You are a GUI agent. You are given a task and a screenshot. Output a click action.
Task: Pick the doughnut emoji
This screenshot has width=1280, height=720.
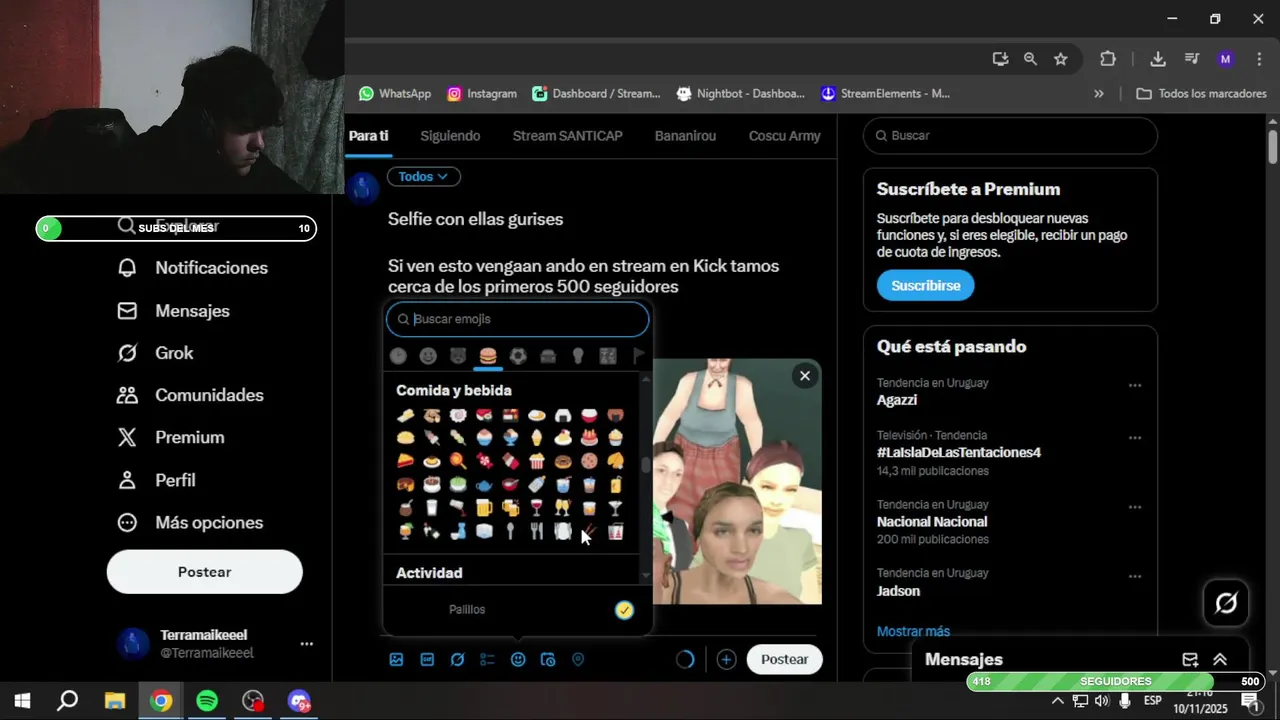pos(563,461)
